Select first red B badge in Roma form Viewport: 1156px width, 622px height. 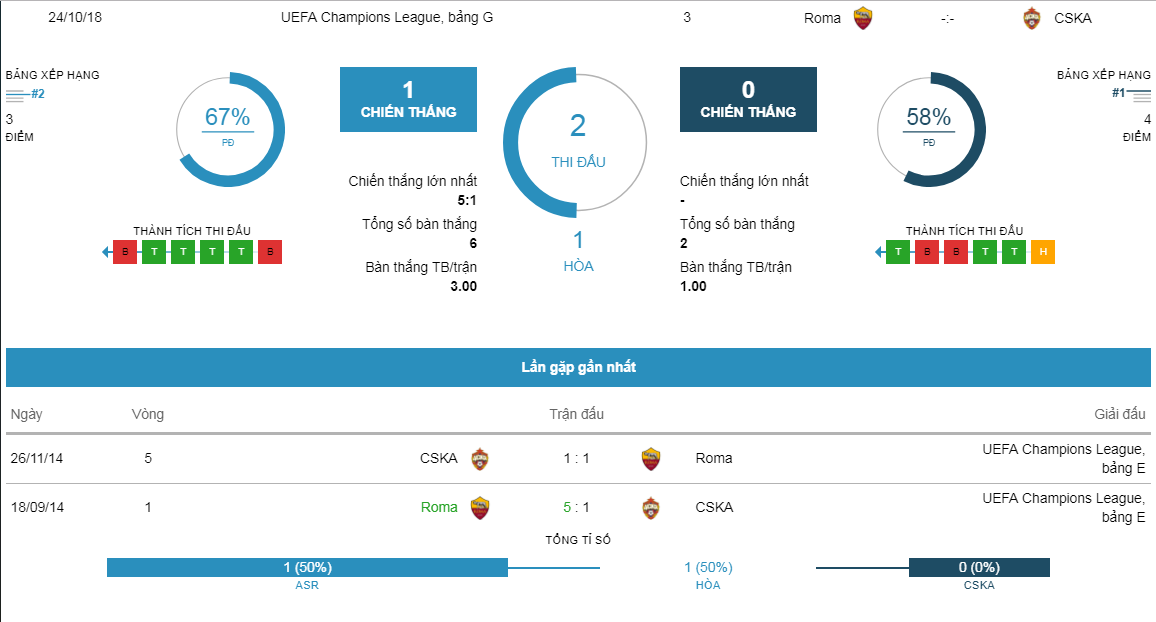tap(125, 252)
